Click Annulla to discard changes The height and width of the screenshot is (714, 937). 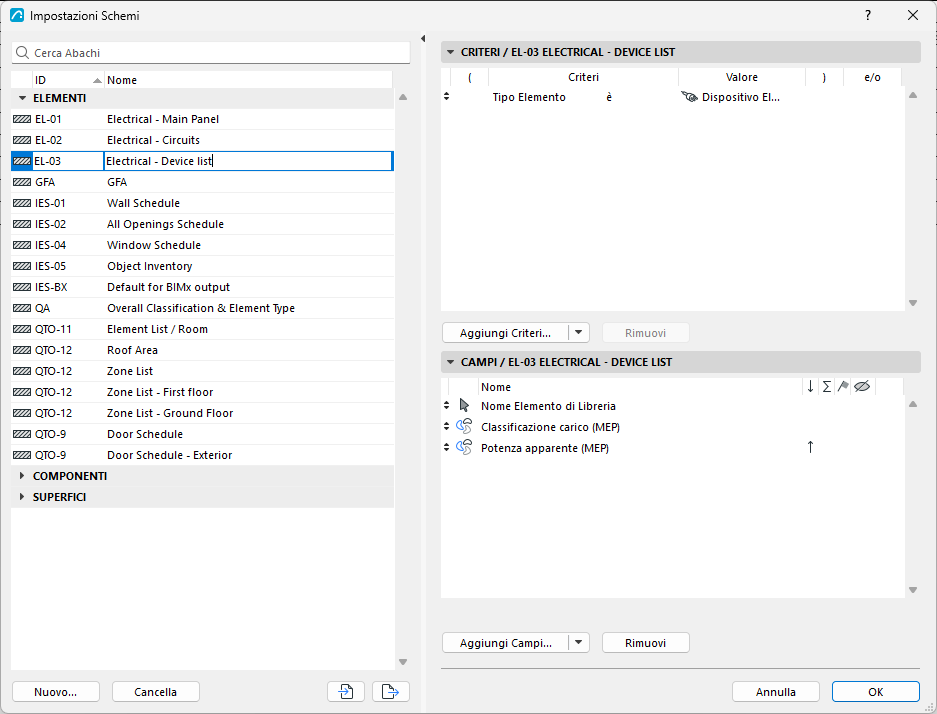tap(776, 692)
